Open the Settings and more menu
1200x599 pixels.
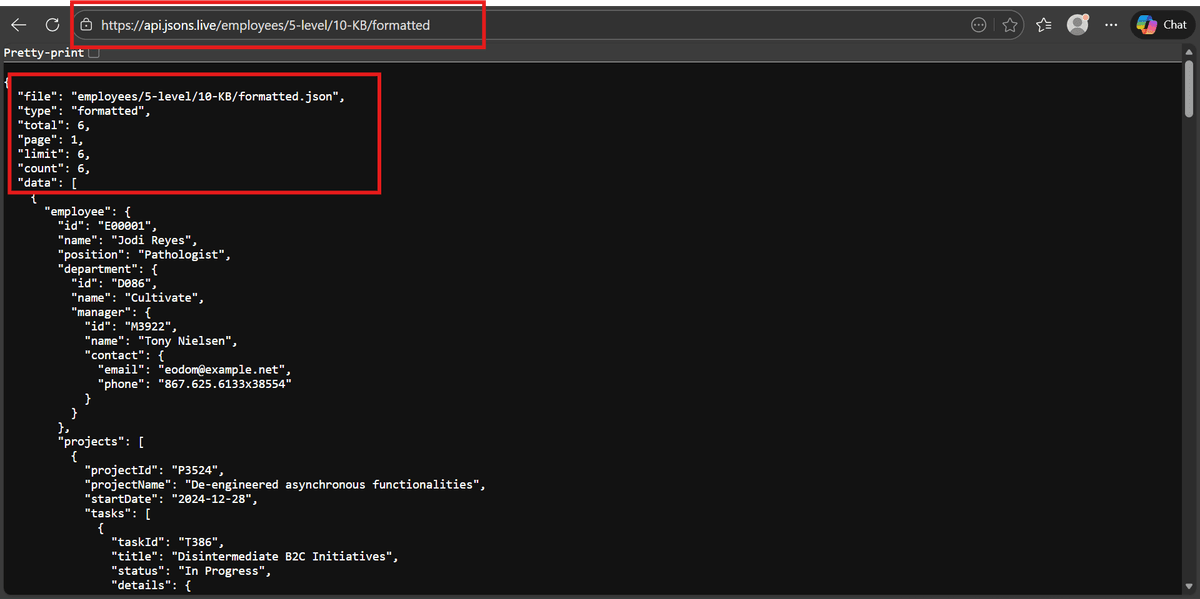(x=1111, y=25)
